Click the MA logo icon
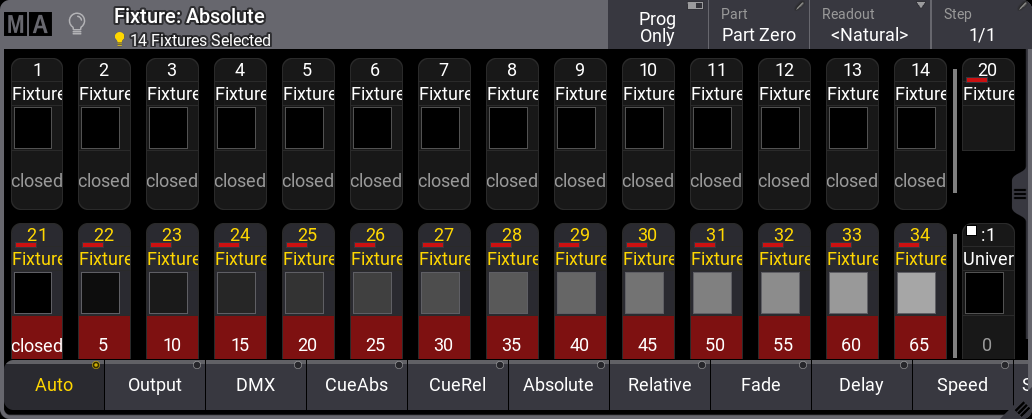 point(27,24)
